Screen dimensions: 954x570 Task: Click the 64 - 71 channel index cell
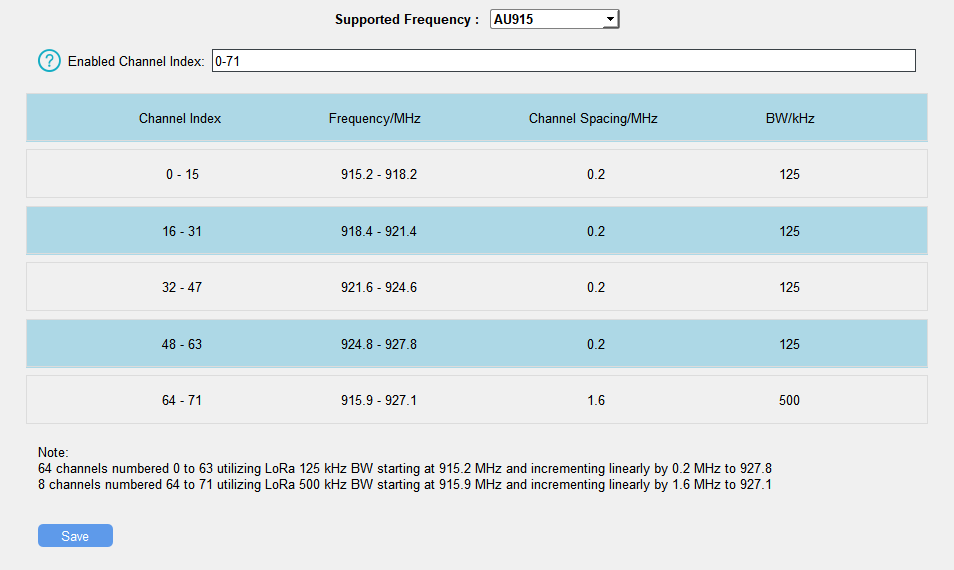182,400
